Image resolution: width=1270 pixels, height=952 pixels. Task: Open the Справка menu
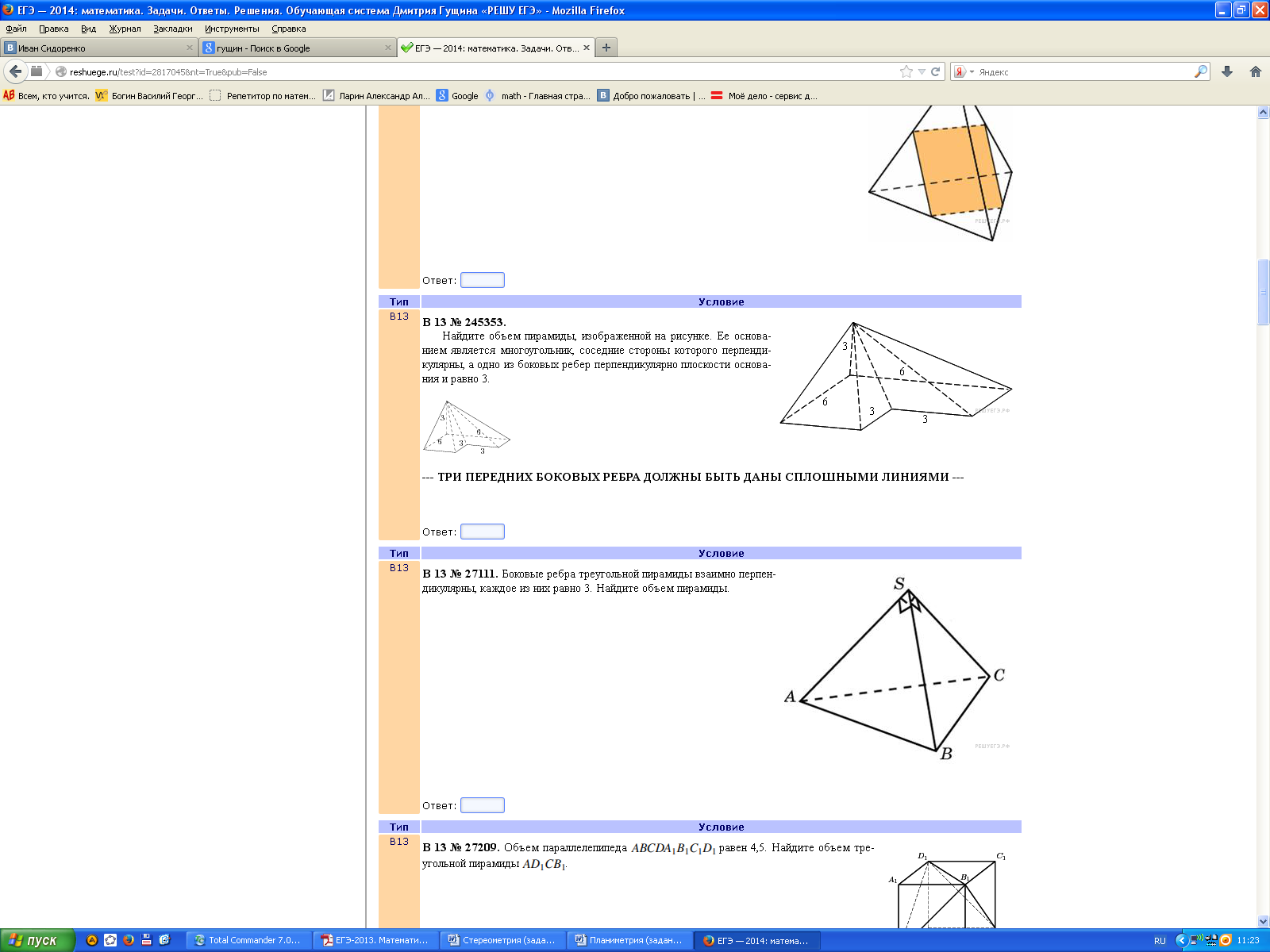tap(289, 29)
